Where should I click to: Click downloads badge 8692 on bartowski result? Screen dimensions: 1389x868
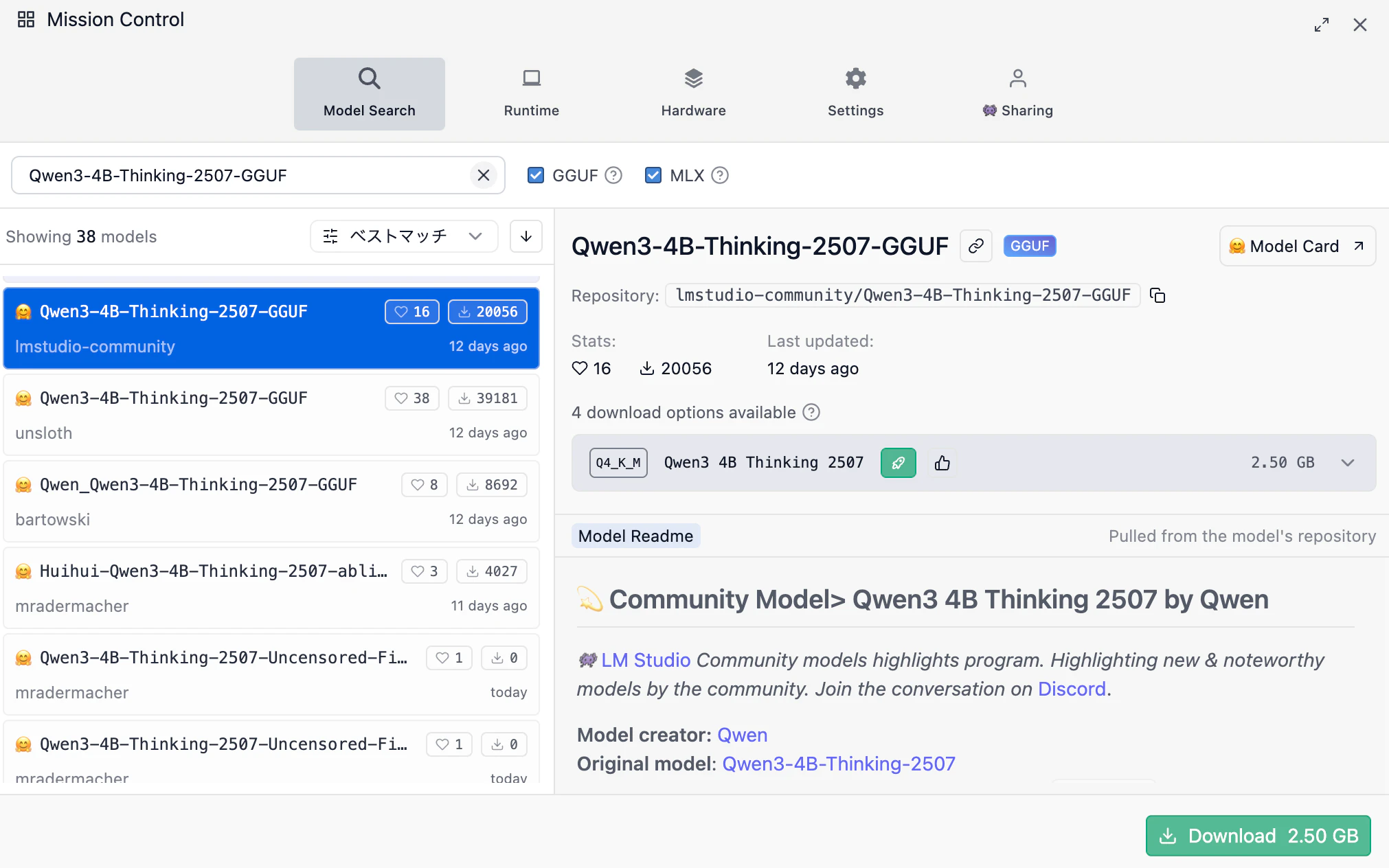click(492, 485)
